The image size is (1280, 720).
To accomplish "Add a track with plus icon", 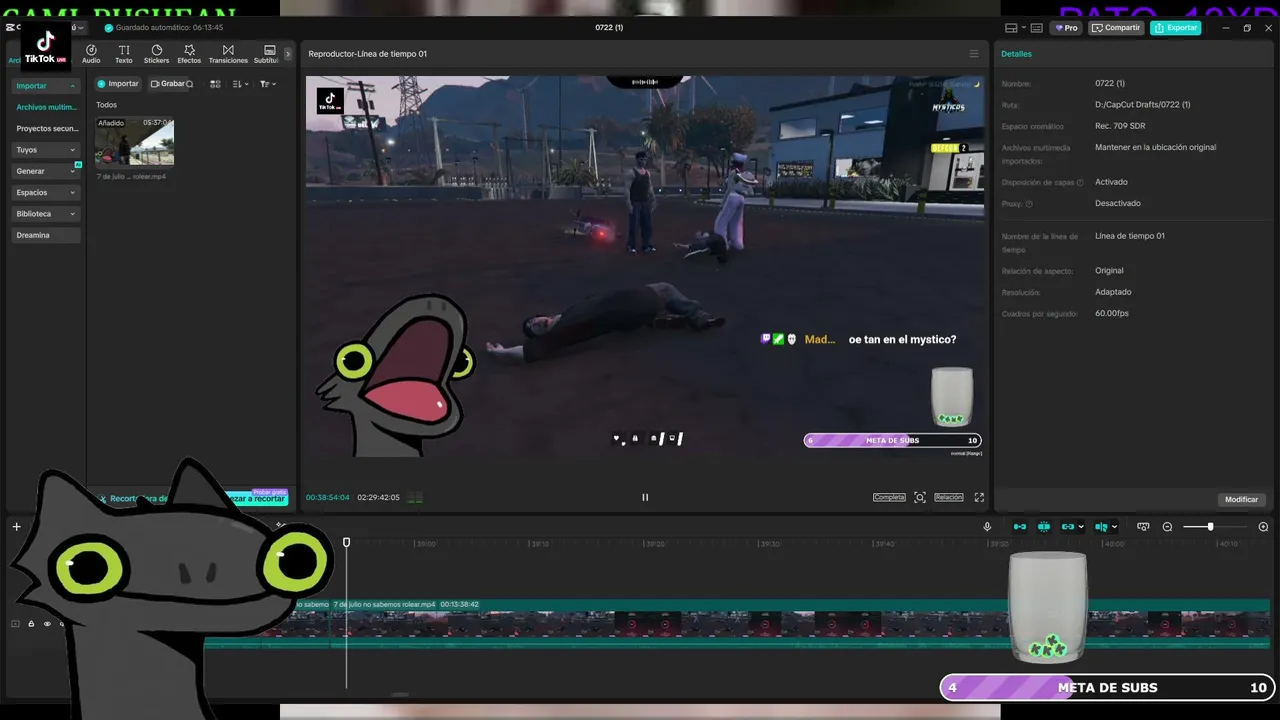I will click(x=16, y=527).
